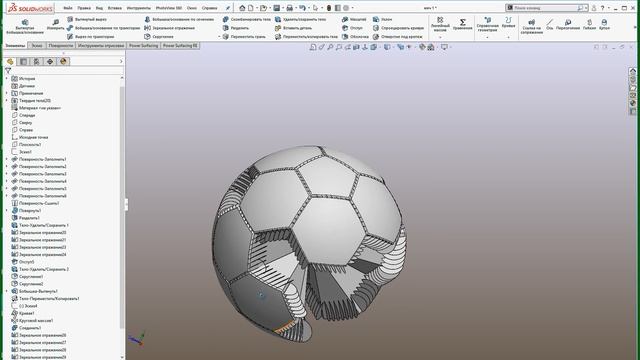Click the command search field

click(x=545, y=8)
